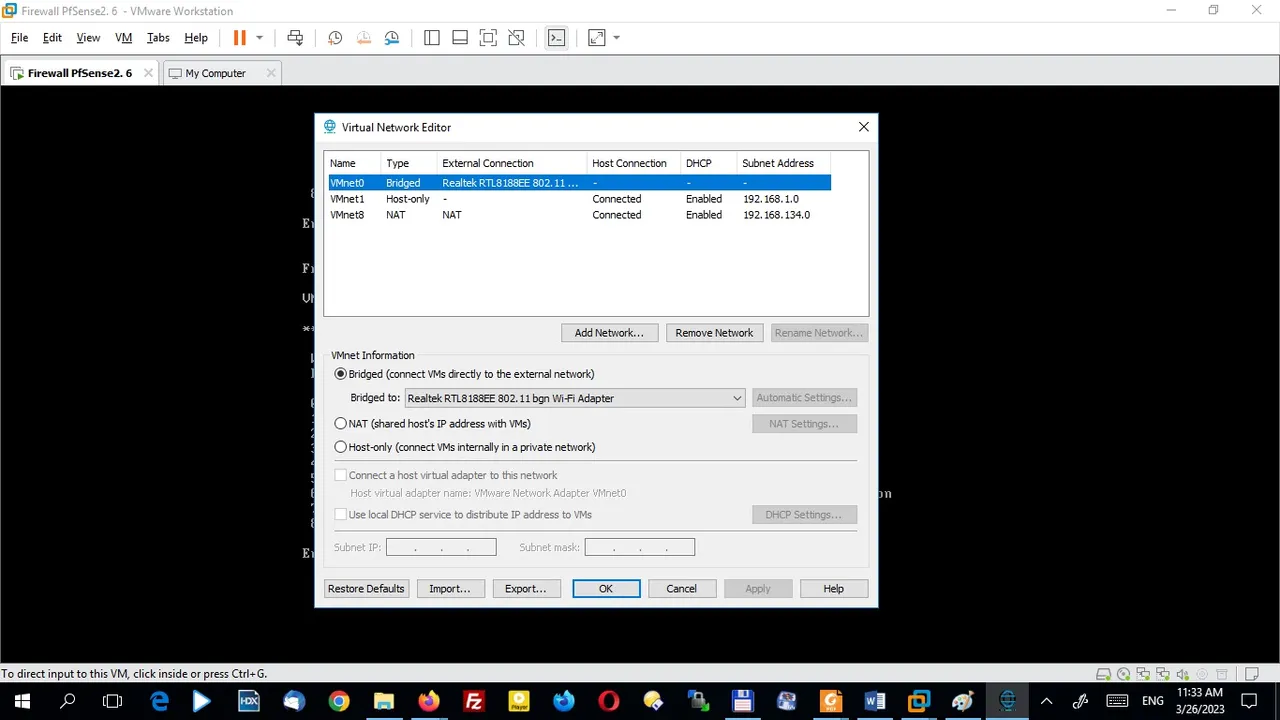Click the first network adapter status icon
Image resolution: width=1280 pixels, height=720 pixels.
[1143, 674]
